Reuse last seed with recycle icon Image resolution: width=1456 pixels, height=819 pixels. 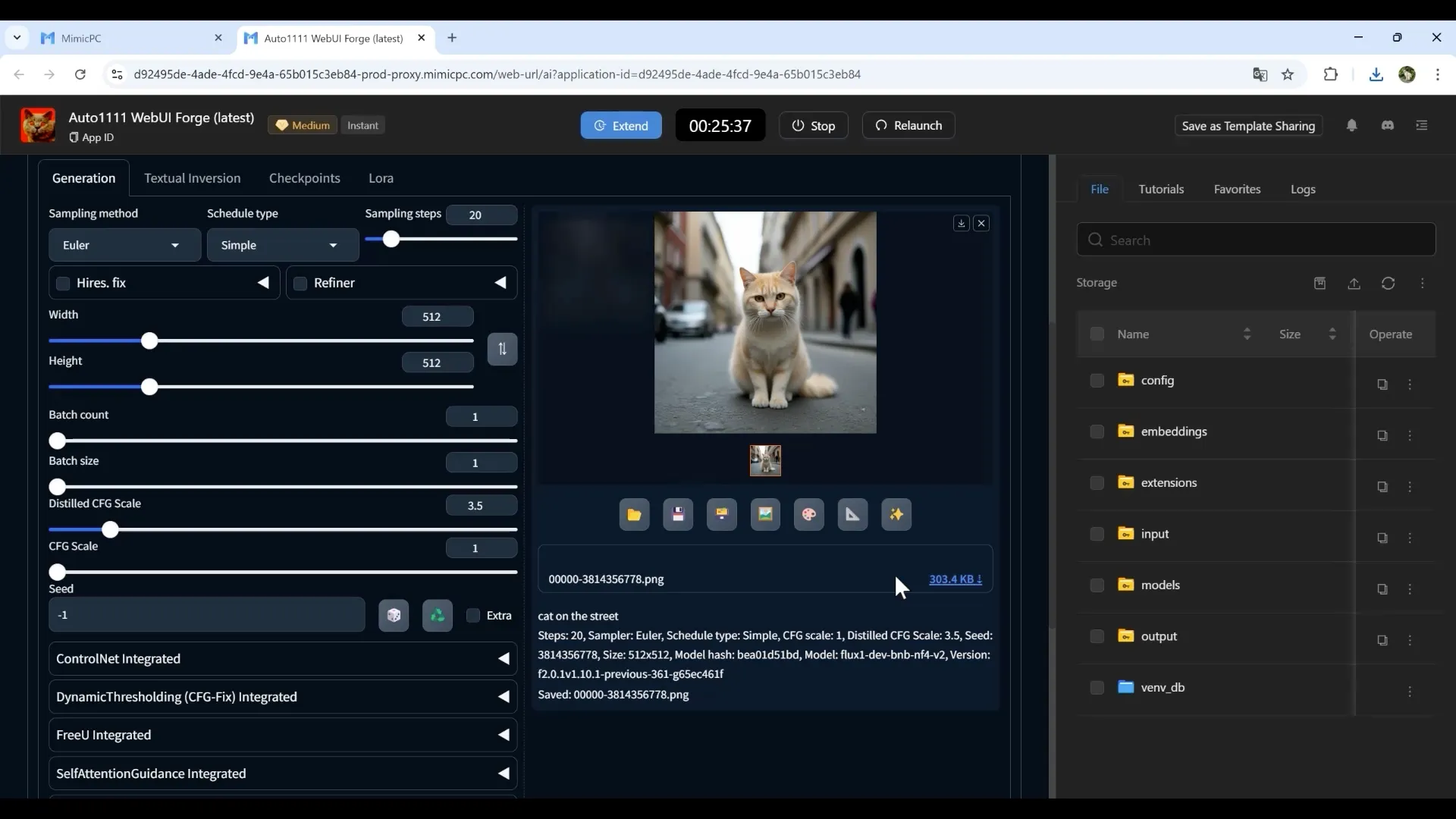point(438,615)
